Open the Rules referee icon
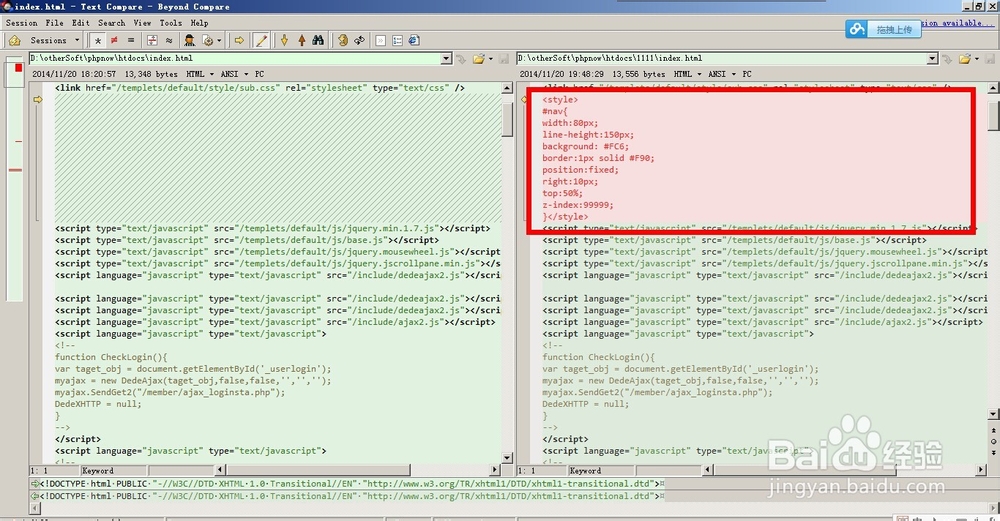The width and height of the screenshot is (1000, 521). (189, 40)
